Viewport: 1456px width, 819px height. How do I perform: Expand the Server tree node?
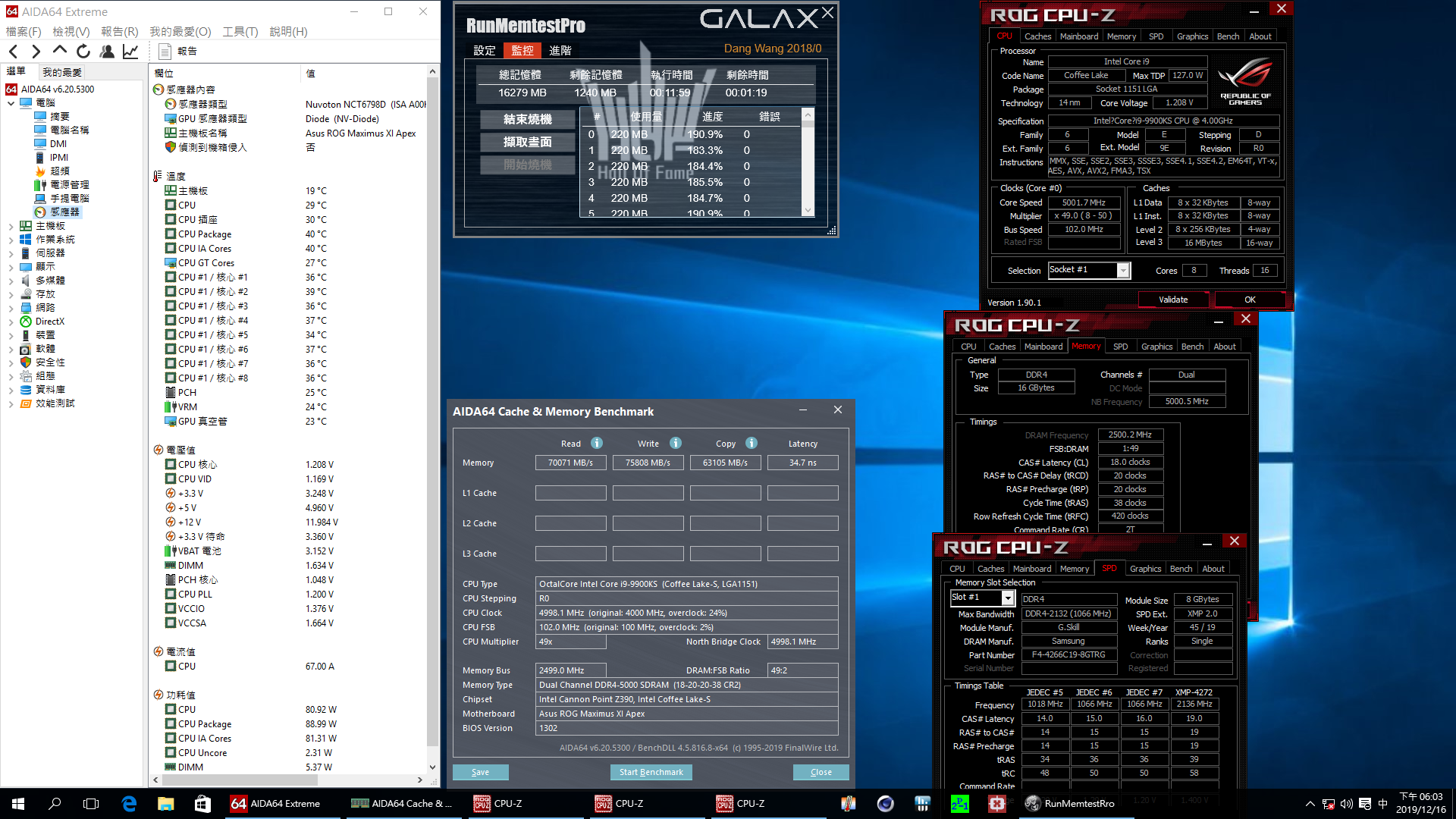pyautogui.click(x=11, y=253)
